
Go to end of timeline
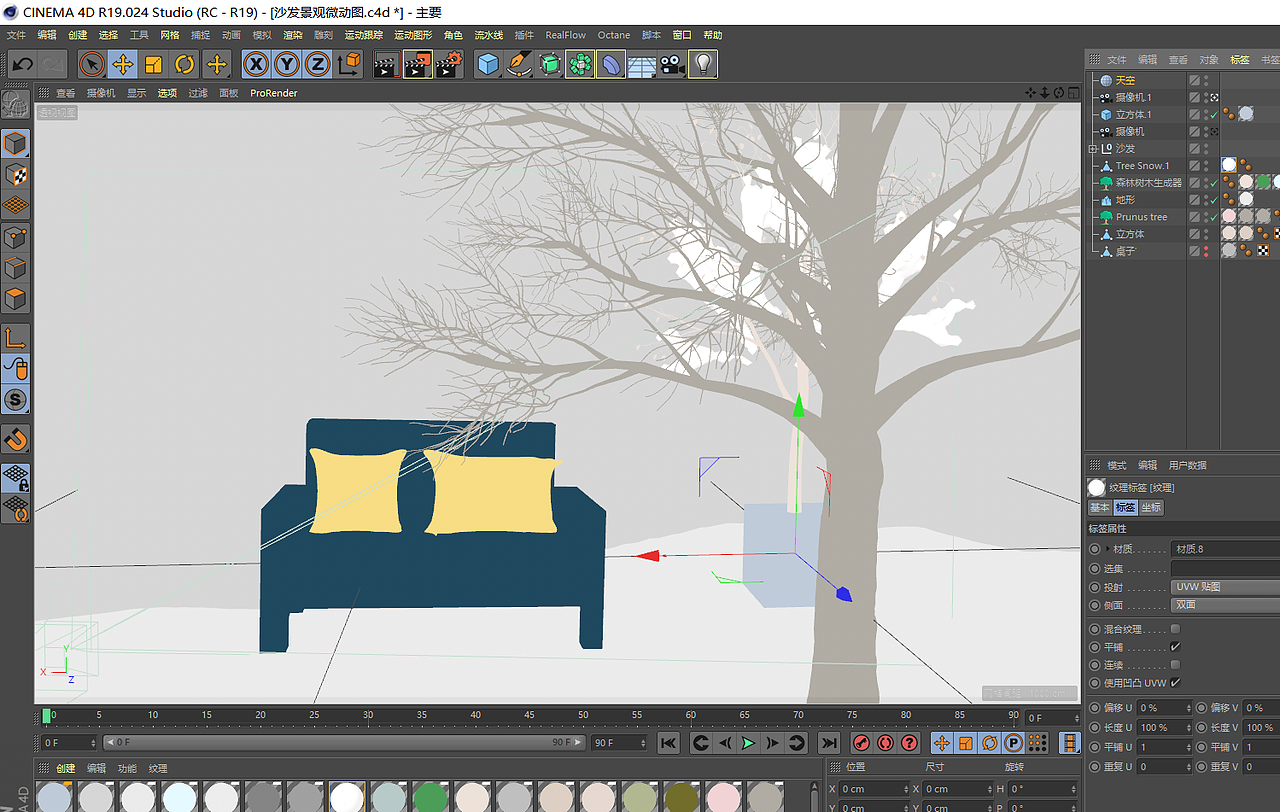(x=829, y=743)
